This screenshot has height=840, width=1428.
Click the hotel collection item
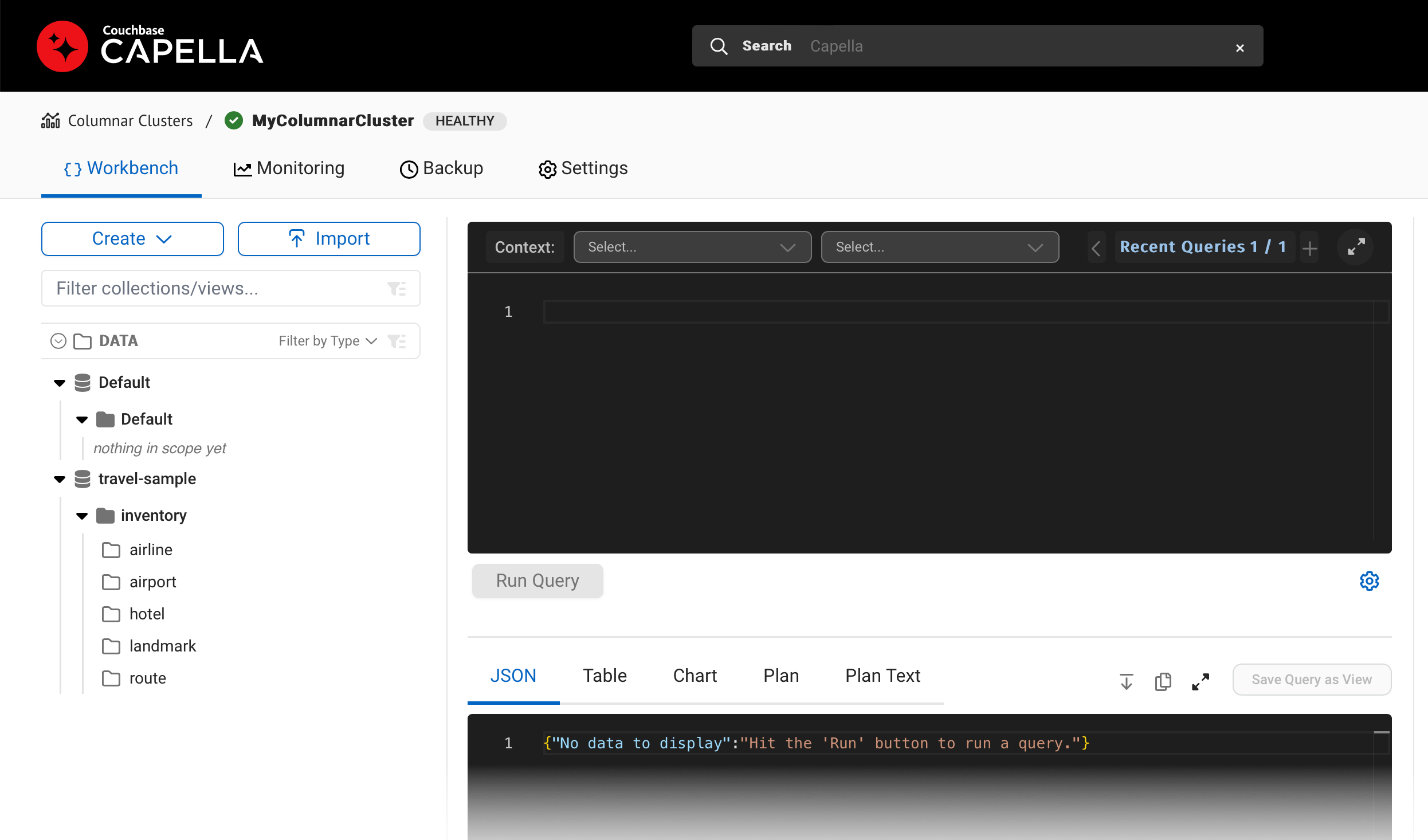click(x=147, y=613)
